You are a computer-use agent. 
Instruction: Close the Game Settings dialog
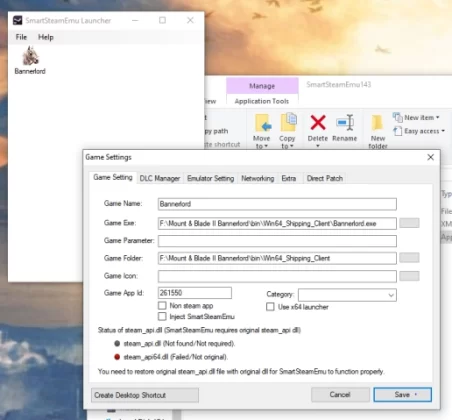click(x=430, y=157)
